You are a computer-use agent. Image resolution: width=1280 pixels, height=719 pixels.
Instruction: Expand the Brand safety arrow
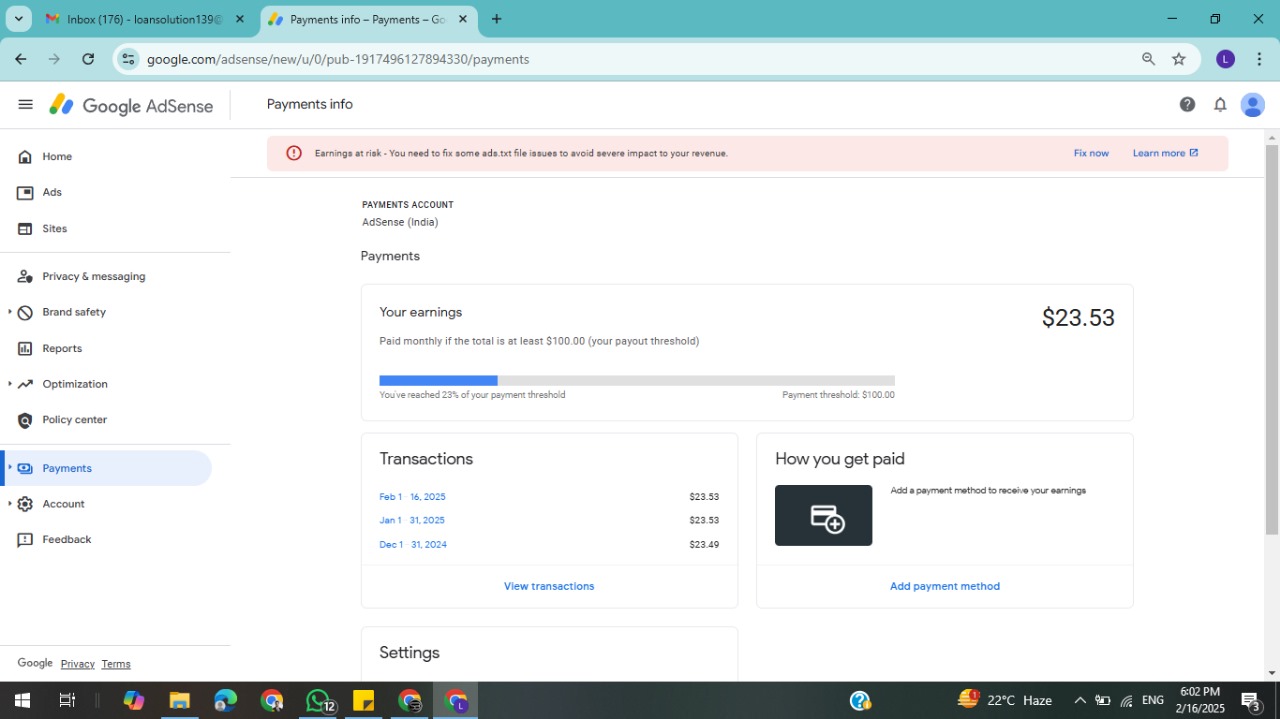pyautogui.click(x=10, y=312)
